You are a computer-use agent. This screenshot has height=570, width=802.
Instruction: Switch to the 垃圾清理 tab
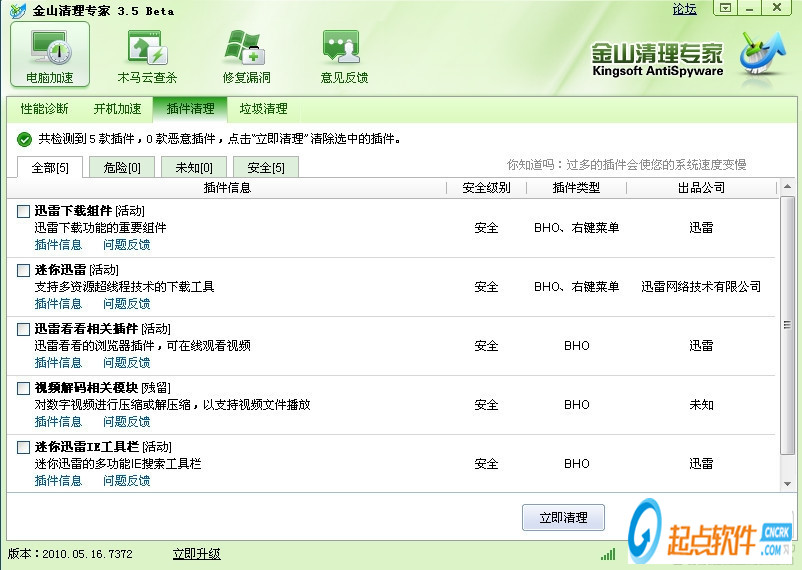tap(263, 109)
